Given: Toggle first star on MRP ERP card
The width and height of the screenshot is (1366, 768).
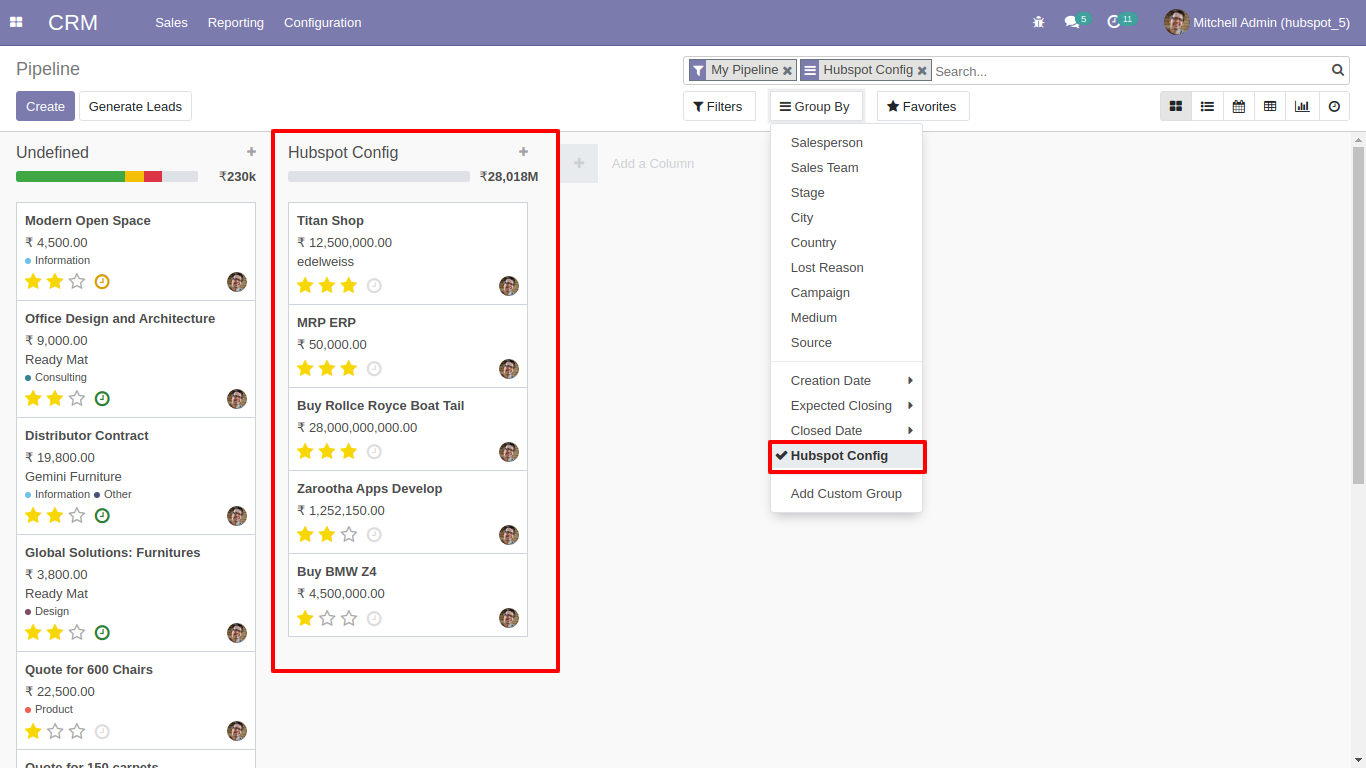Looking at the screenshot, I should (x=305, y=369).
